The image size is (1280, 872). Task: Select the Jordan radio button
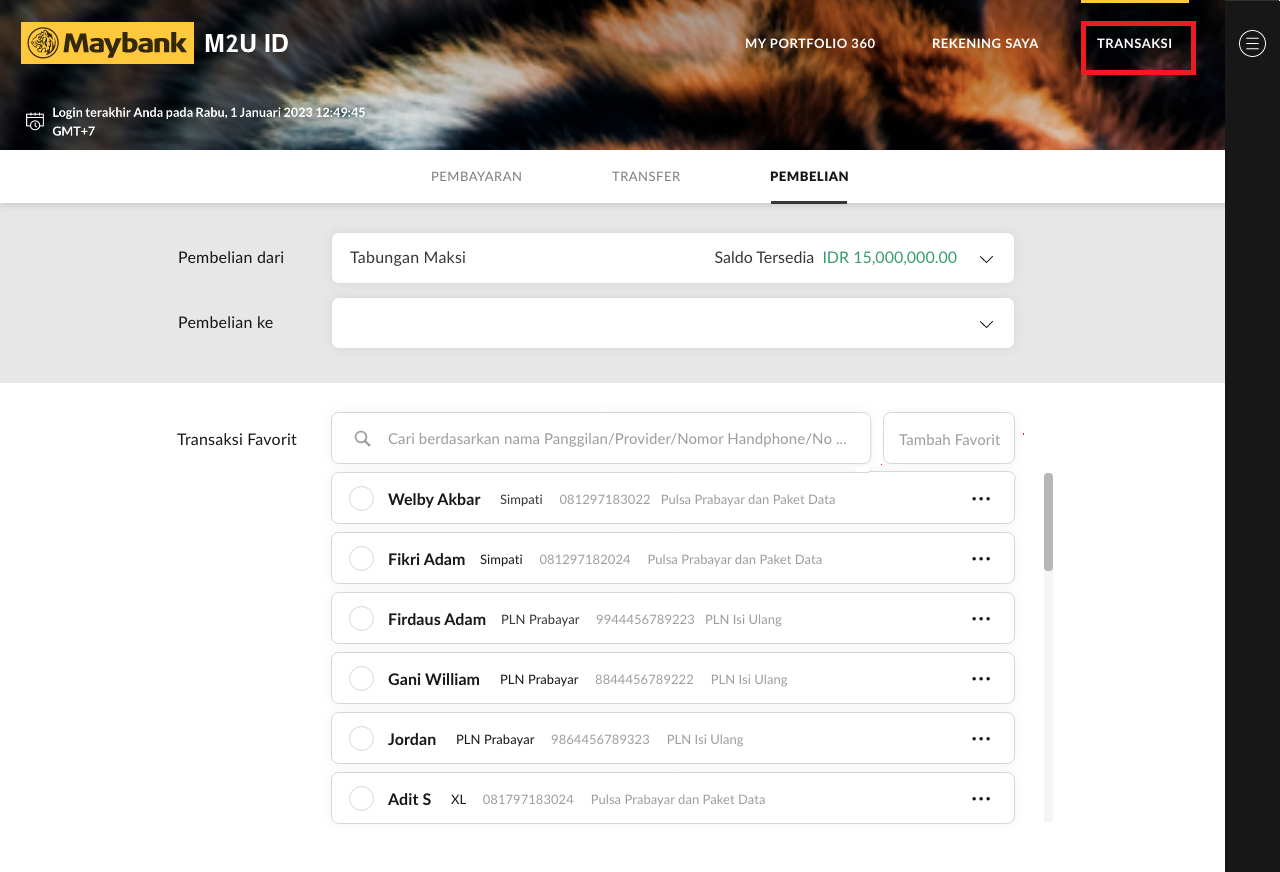(361, 739)
